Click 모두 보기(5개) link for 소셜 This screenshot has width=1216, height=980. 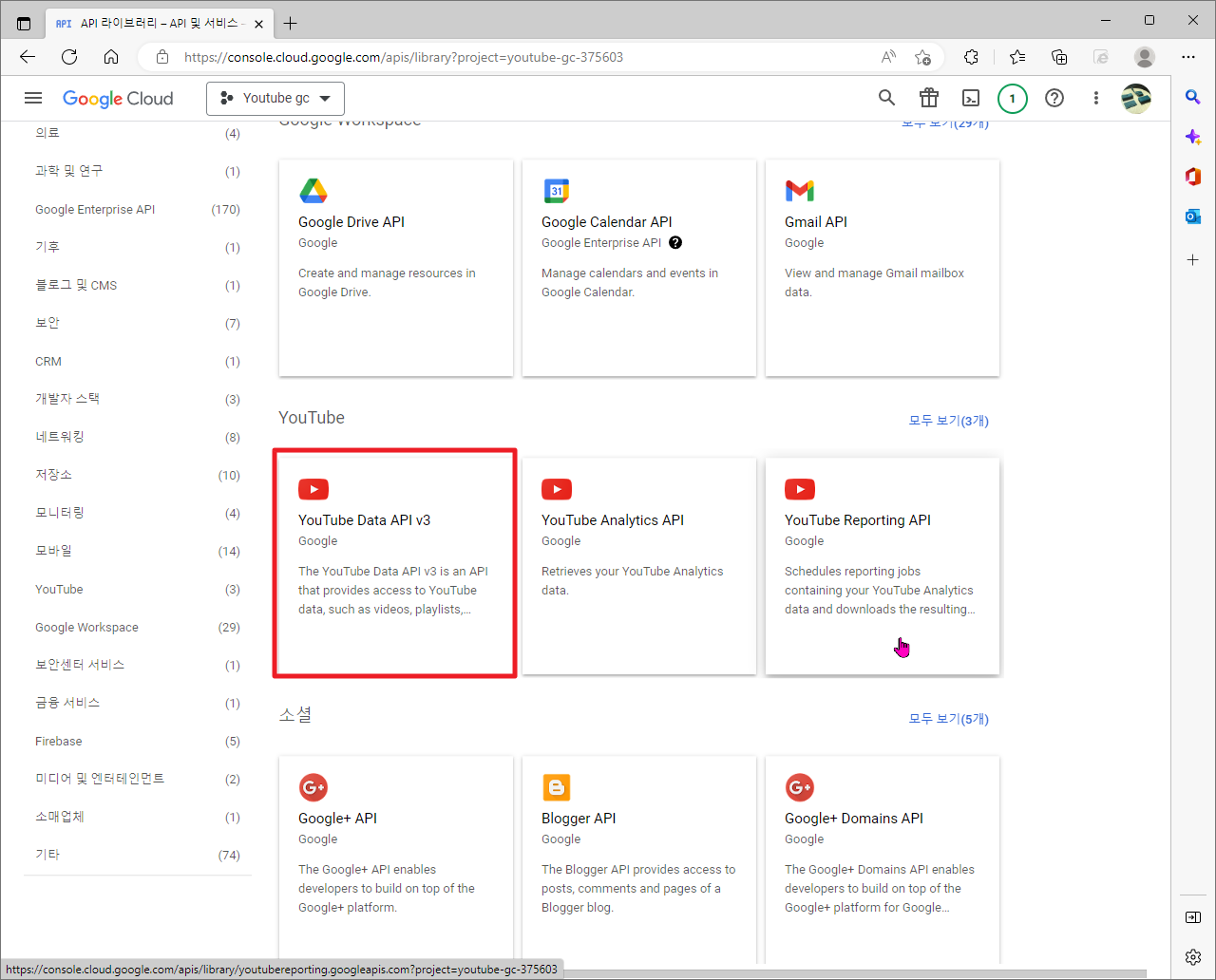(949, 719)
